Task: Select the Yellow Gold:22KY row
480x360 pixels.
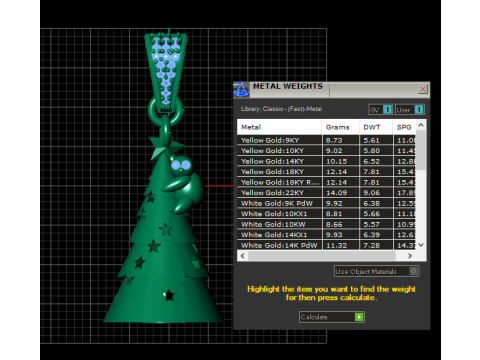Action: (326, 193)
